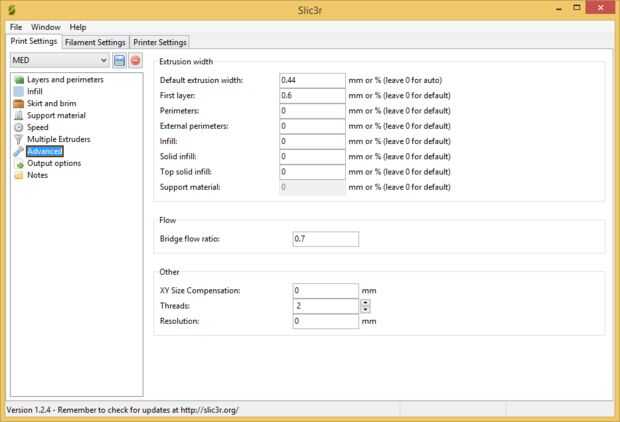The height and width of the screenshot is (422, 620).
Task: Select Layers and perimeters in the tree
Action: coord(65,80)
